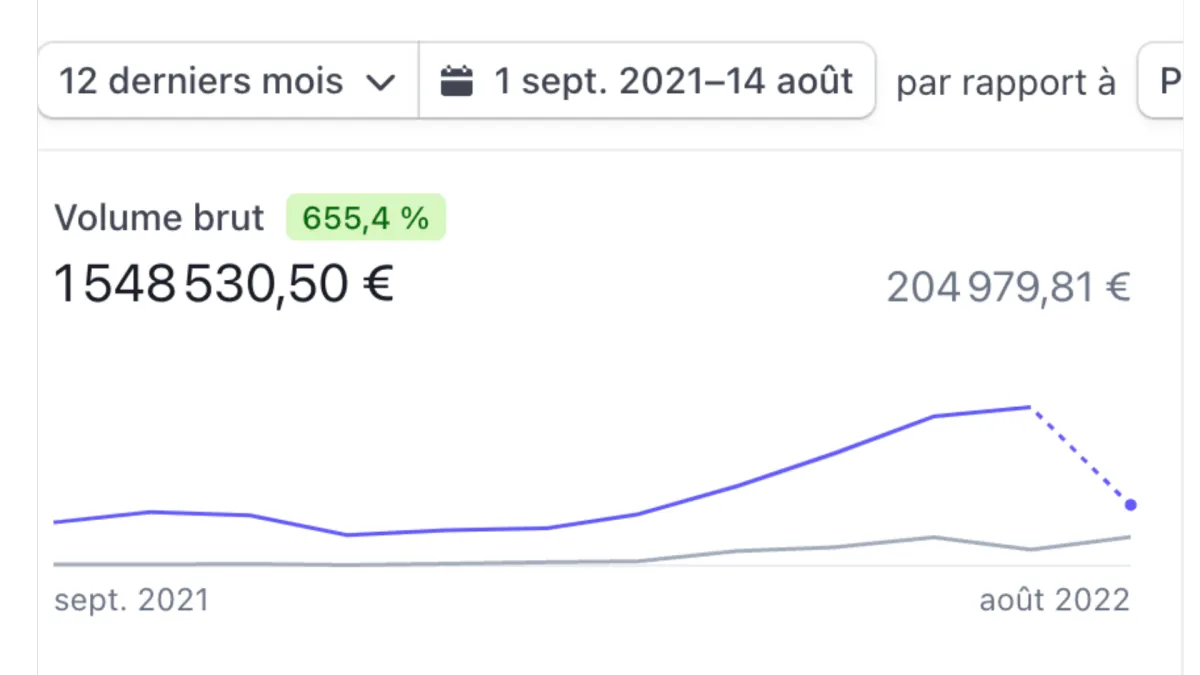Click the peak of the purple chart line
The image size is (1200, 675).
click(x=1029, y=407)
